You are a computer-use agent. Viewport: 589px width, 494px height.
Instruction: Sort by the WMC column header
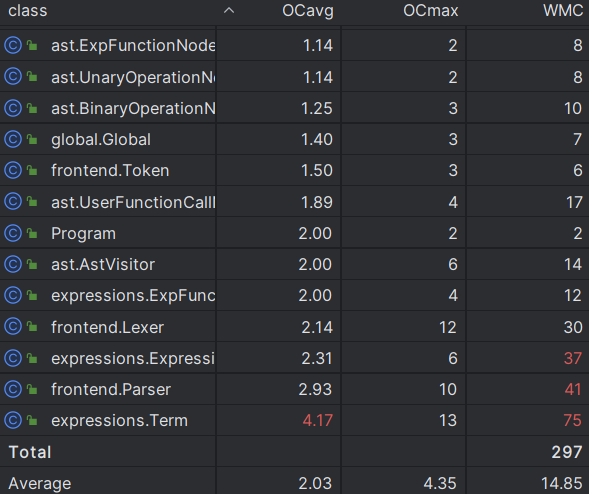563,11
